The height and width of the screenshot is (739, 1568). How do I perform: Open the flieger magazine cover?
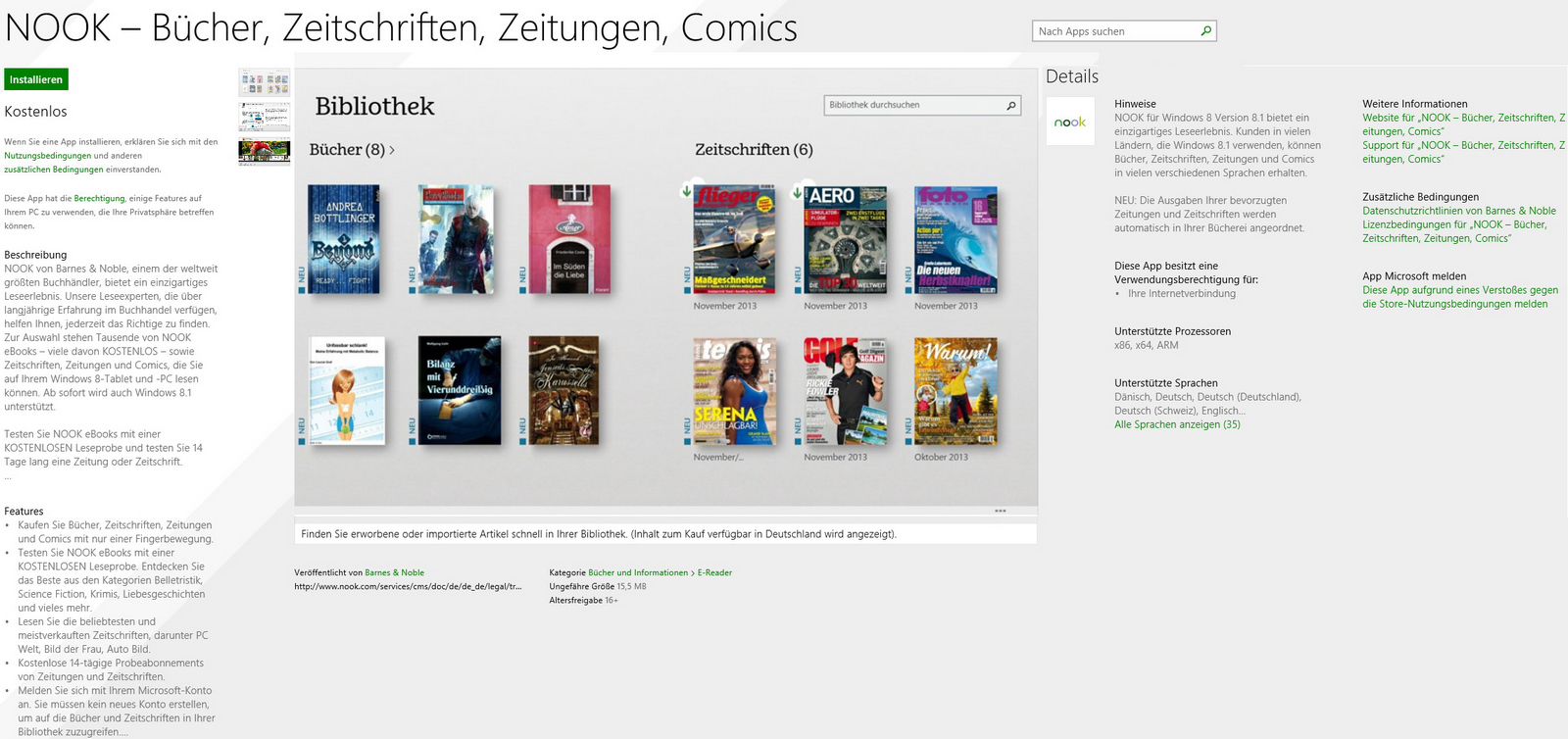[x=734, y=240]
